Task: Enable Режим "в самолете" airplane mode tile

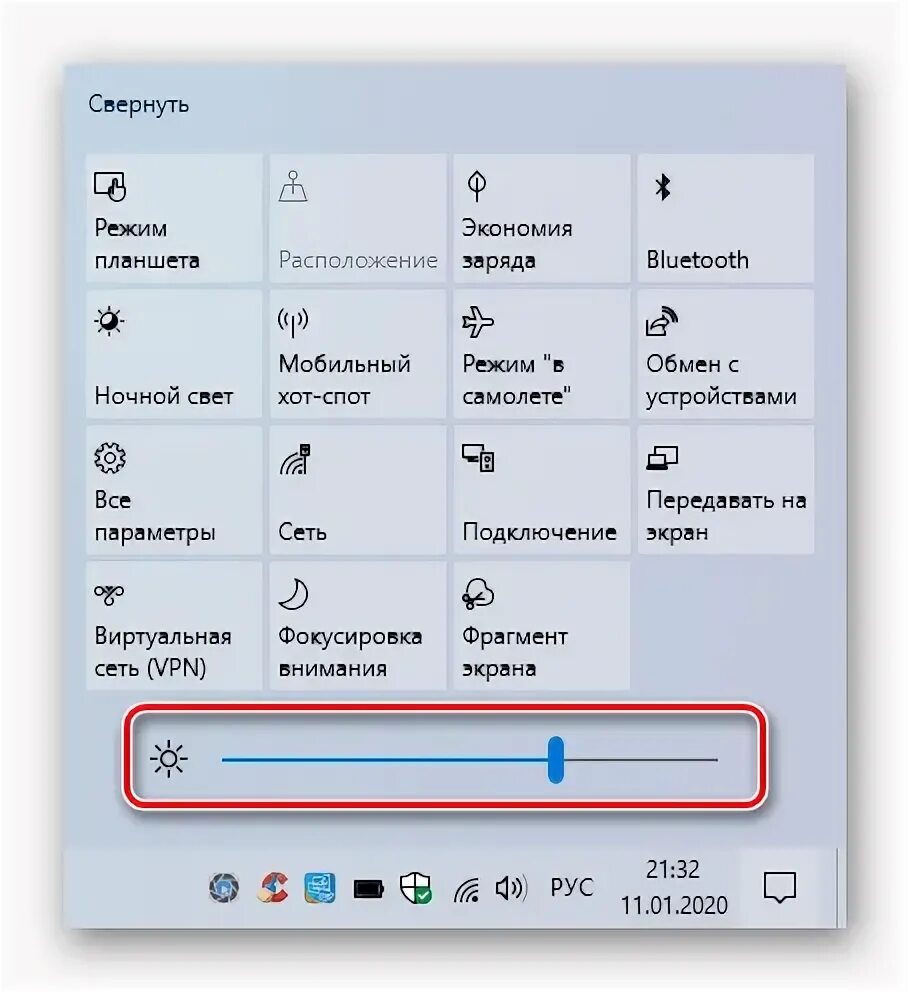Action: [x=542, y=354]
